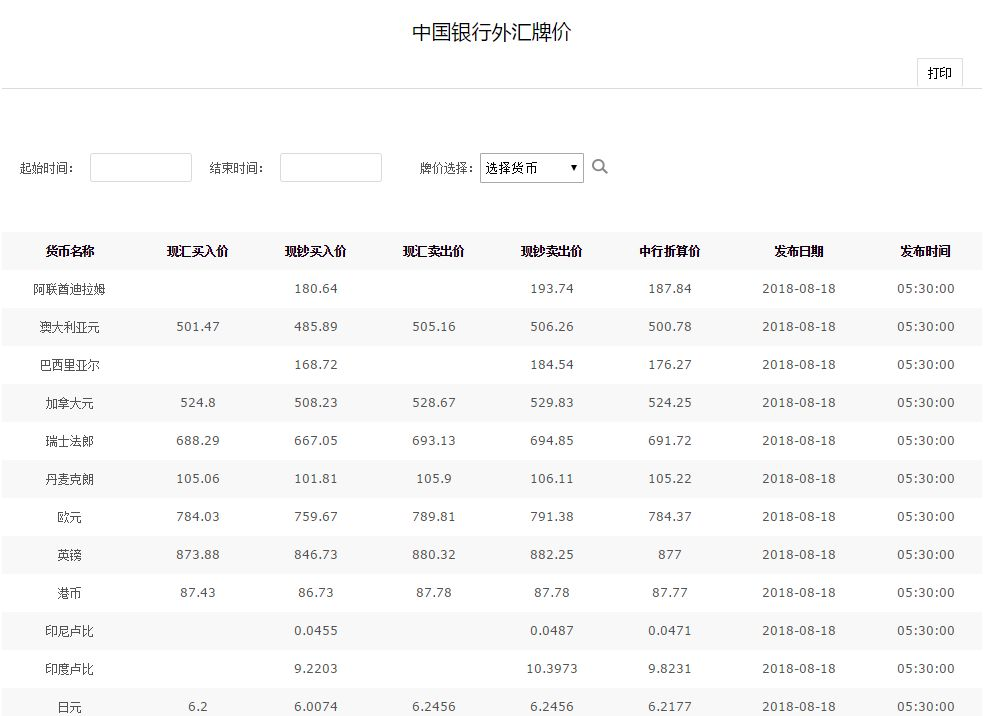Select the 日元 currency name
The image size is (986, 716).
[70, 707]
